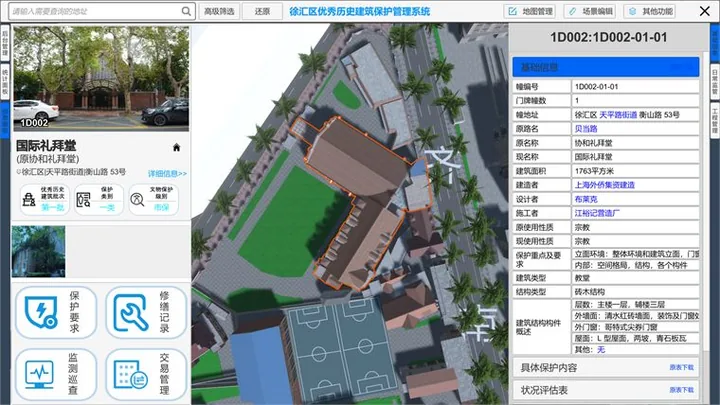
Task: Click 原表下载 beside 具体保护内容
Action: click(681, 367)
